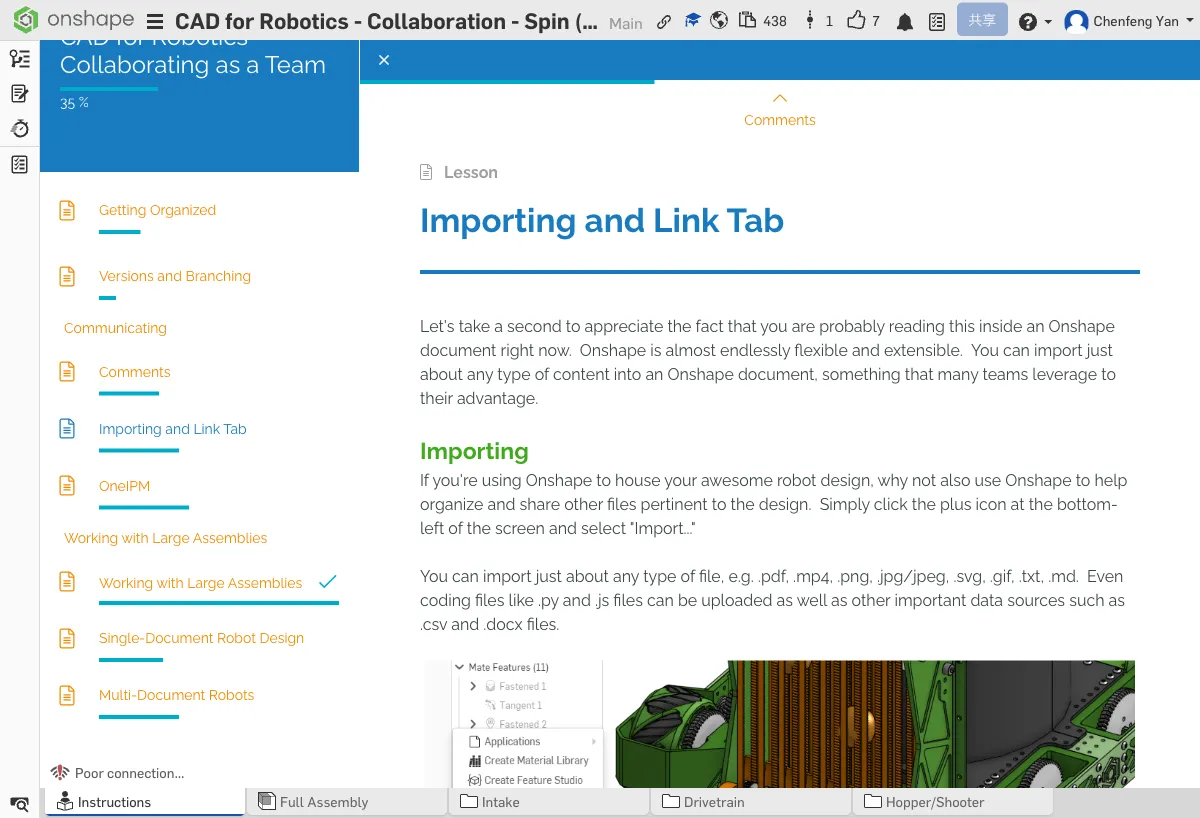Close the lesson sidebar with X
1200x818 pixels.
384,60
